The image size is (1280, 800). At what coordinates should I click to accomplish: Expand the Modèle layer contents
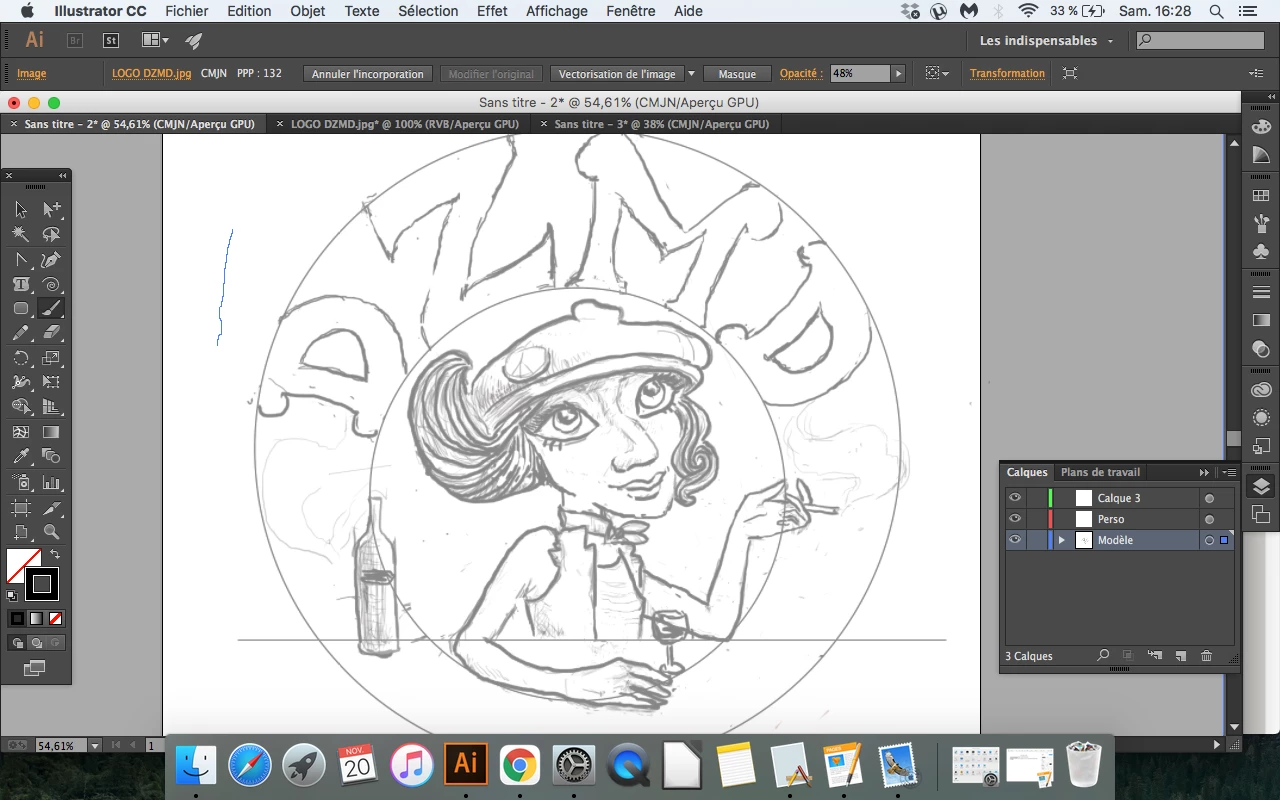(x=1062, y=540)
